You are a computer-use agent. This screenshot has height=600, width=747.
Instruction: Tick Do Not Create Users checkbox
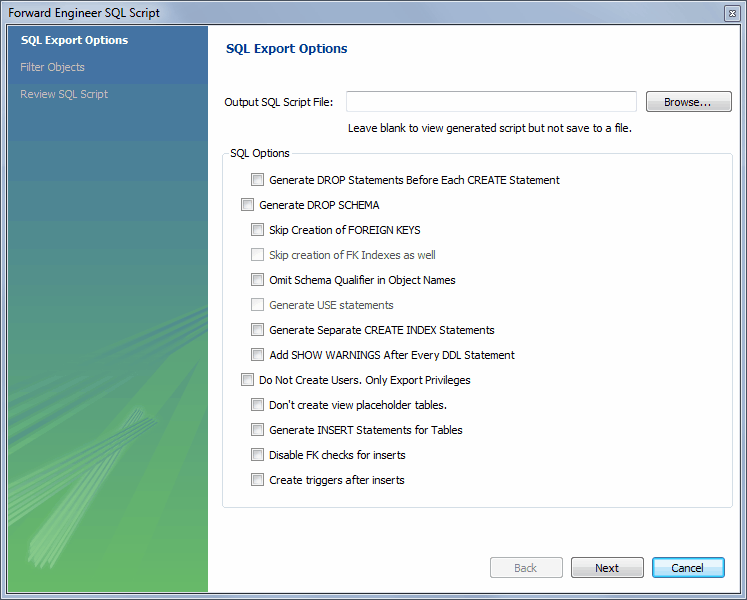coord(248,380)
